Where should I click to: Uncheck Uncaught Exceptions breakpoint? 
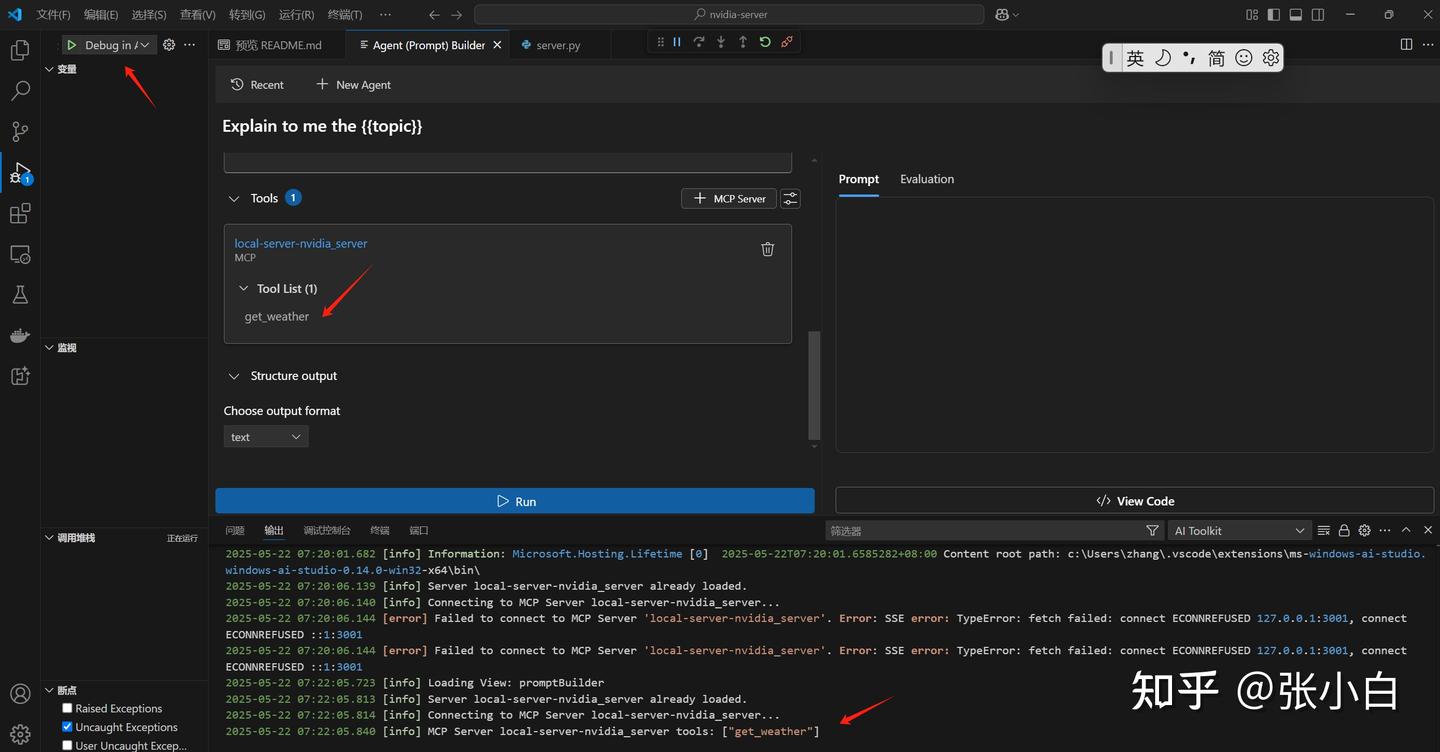tap(68, 727)
